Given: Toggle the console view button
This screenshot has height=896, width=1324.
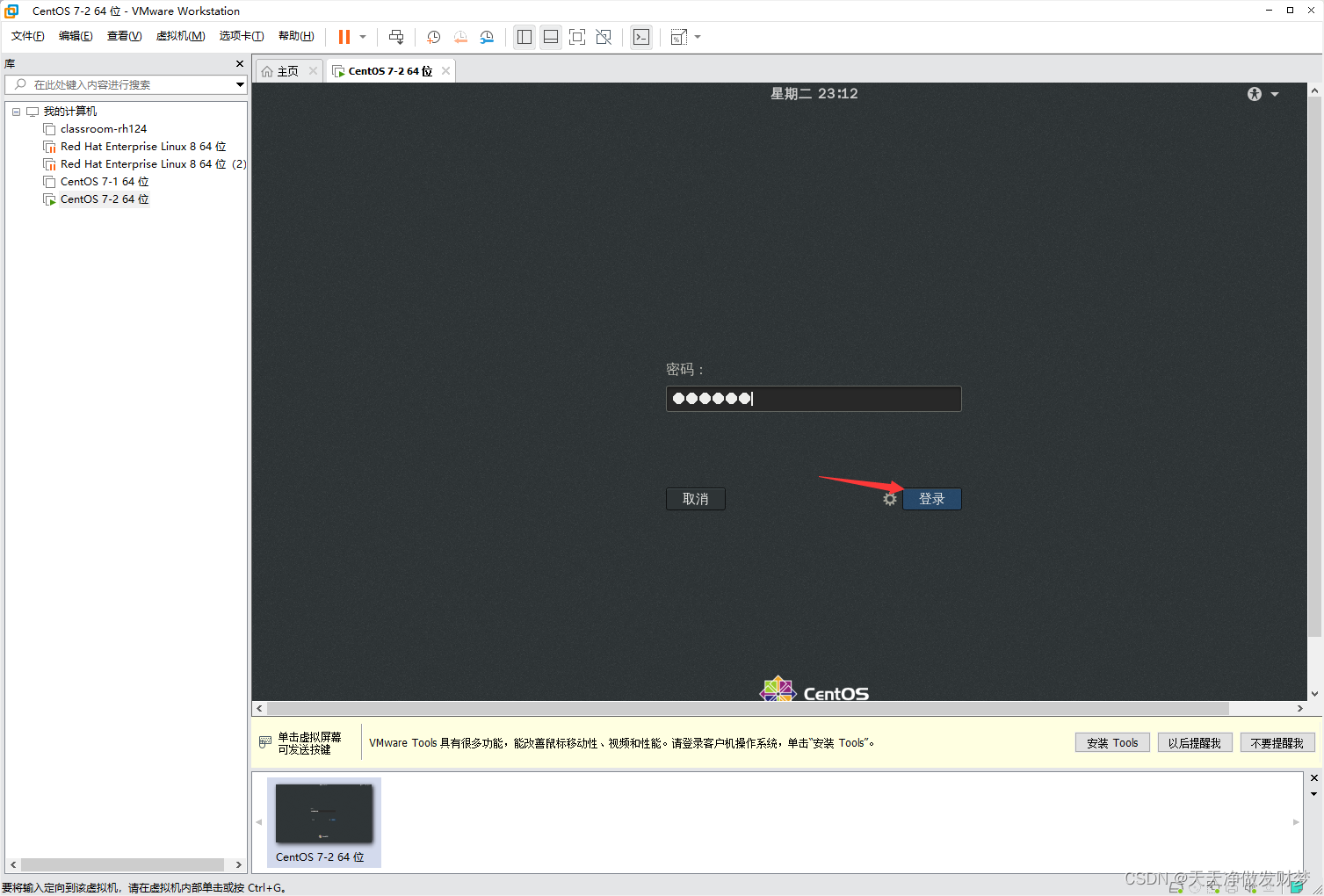Looking at the screenshot, I should 641,37.
